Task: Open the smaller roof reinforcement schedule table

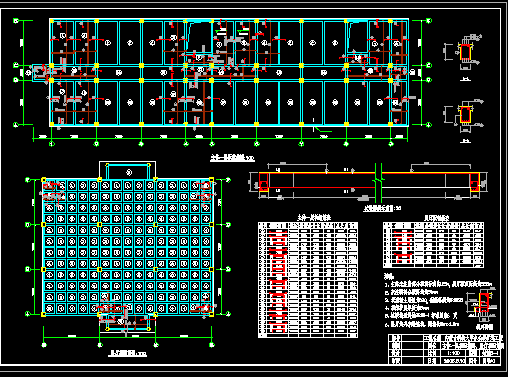Action: coord(433,245)
